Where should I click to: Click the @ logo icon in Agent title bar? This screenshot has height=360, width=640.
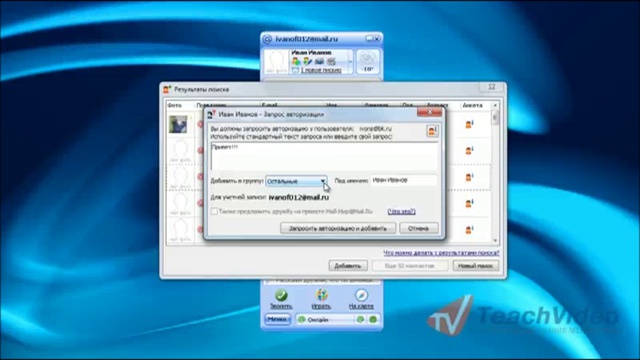click(x=267, y=39)
